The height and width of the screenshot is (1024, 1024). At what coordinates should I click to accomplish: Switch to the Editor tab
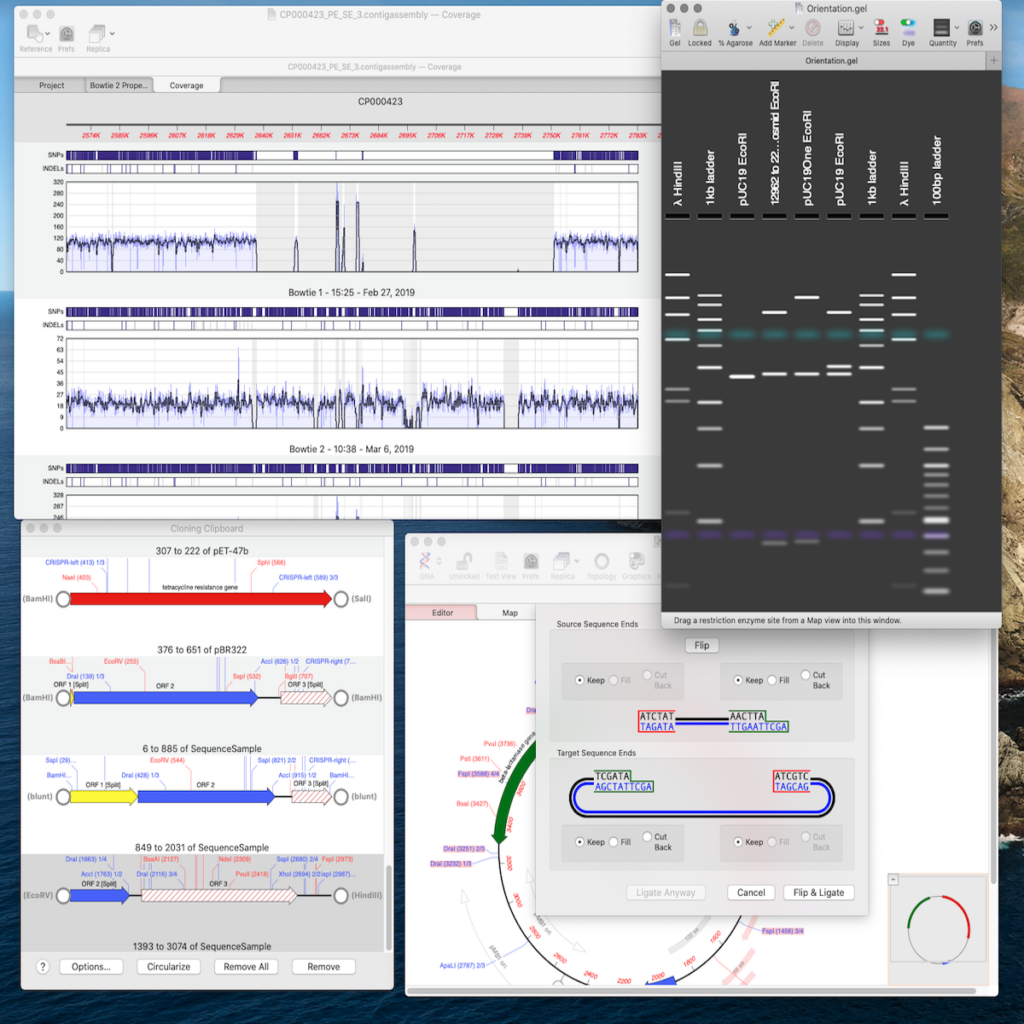(442, 613)
